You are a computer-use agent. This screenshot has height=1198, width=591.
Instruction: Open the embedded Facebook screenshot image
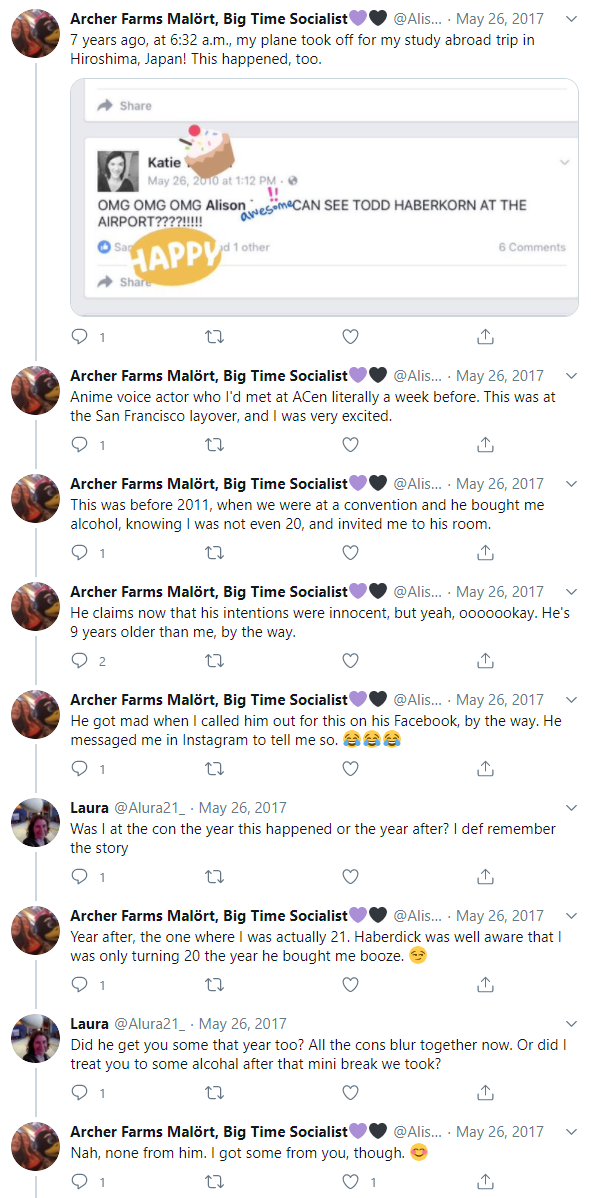[x=325, y=197]
